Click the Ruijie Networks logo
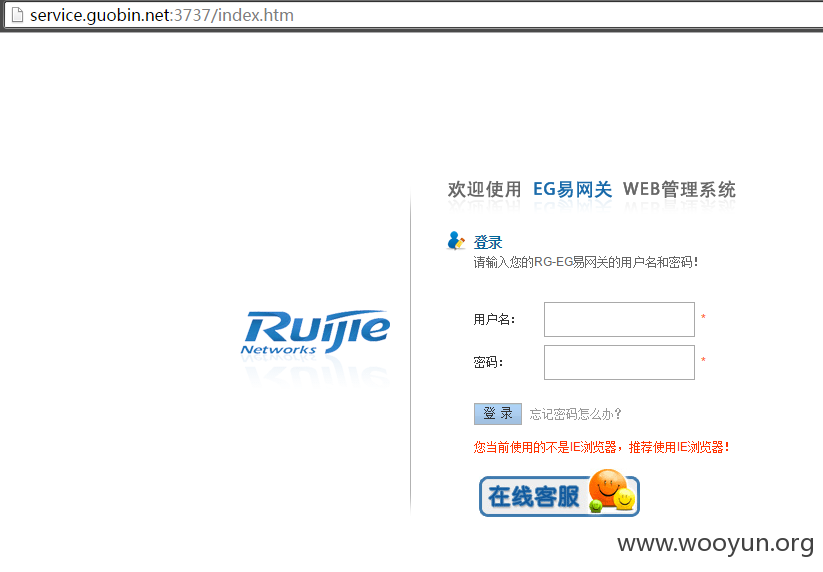Screen dimensions: 823x572 (x=315, y=333)
